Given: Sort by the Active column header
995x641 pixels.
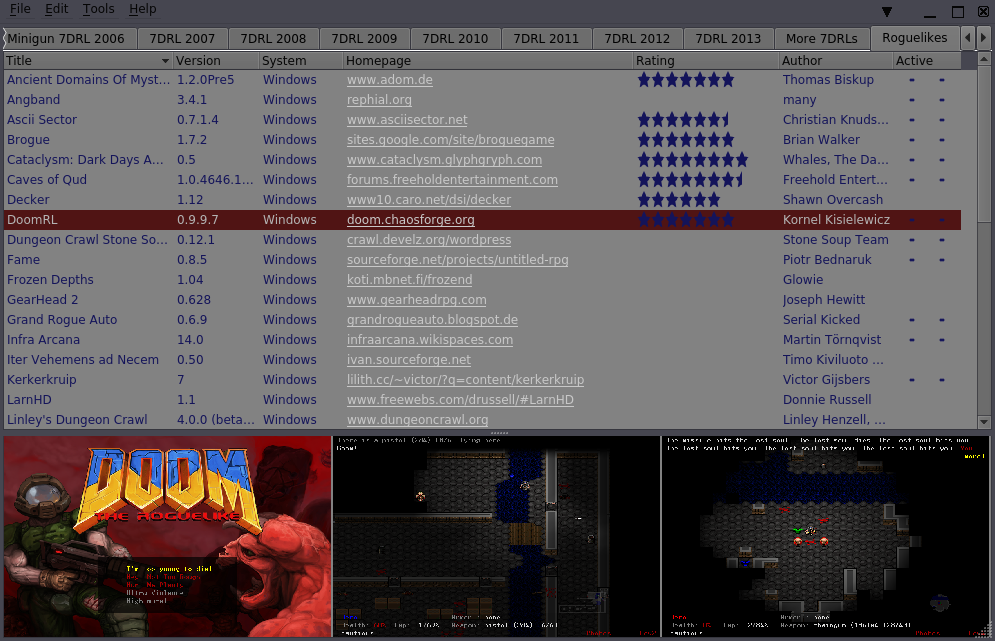Looking at the screenshot, I should tap(926, 60).
